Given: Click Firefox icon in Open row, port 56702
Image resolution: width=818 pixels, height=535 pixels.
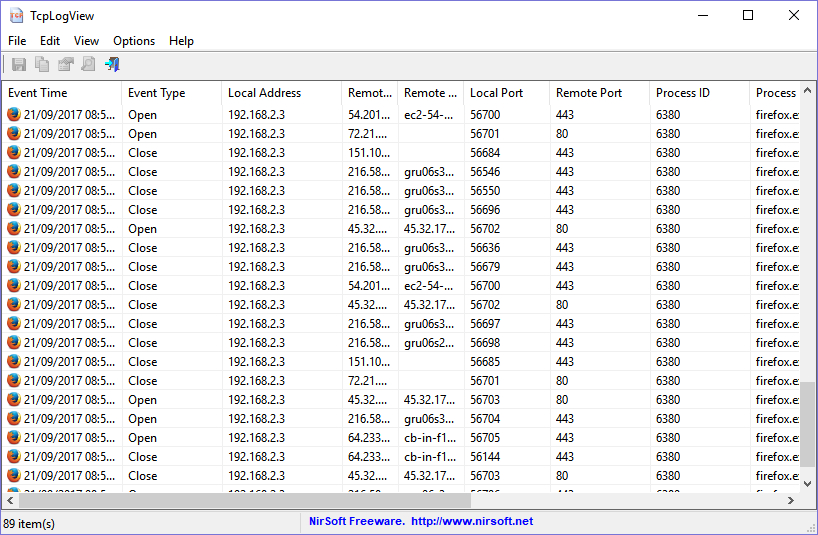Looking at the screenshot, I should 14,228.
